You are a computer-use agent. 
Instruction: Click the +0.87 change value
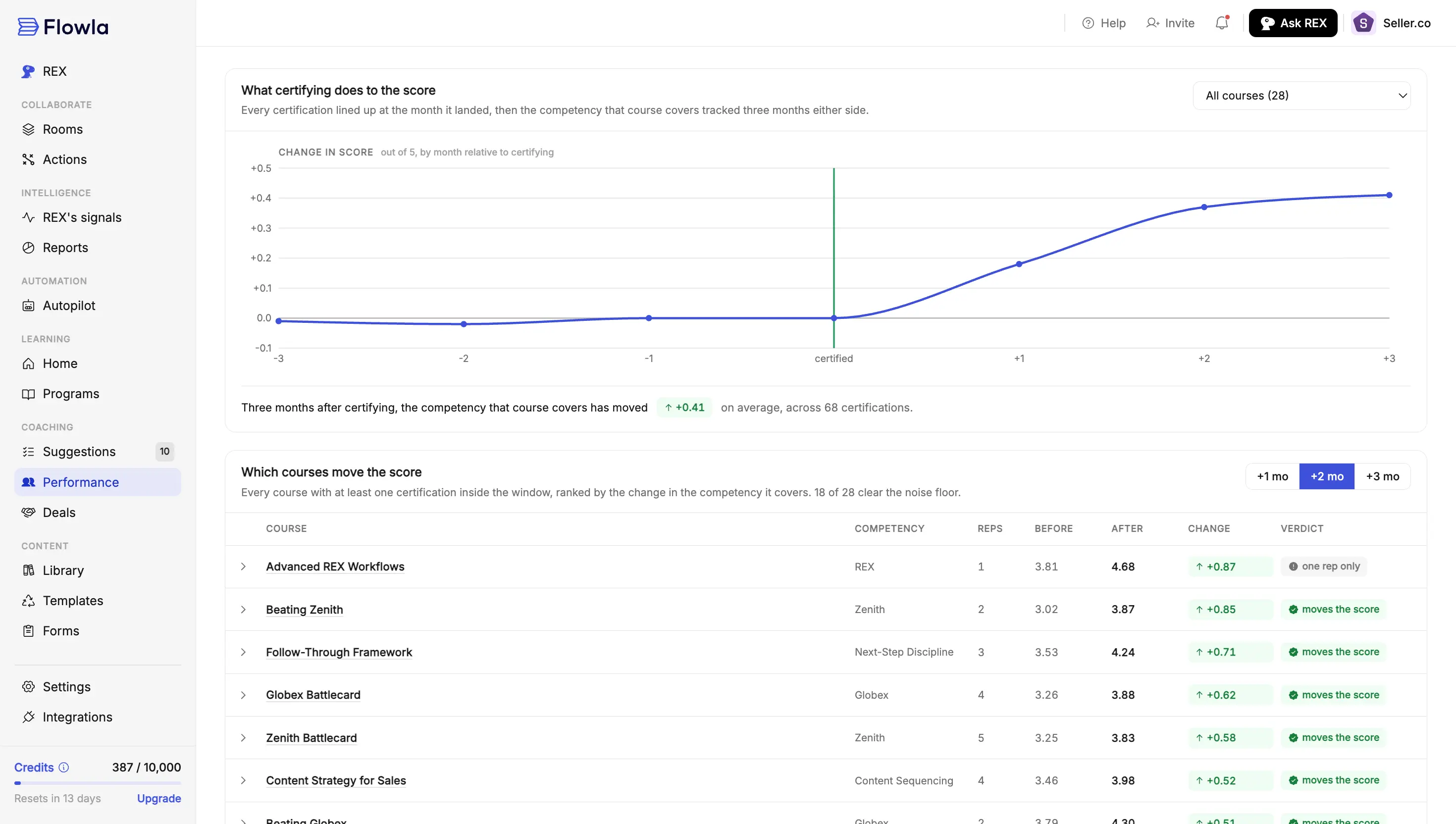(x=1230, y=566)
